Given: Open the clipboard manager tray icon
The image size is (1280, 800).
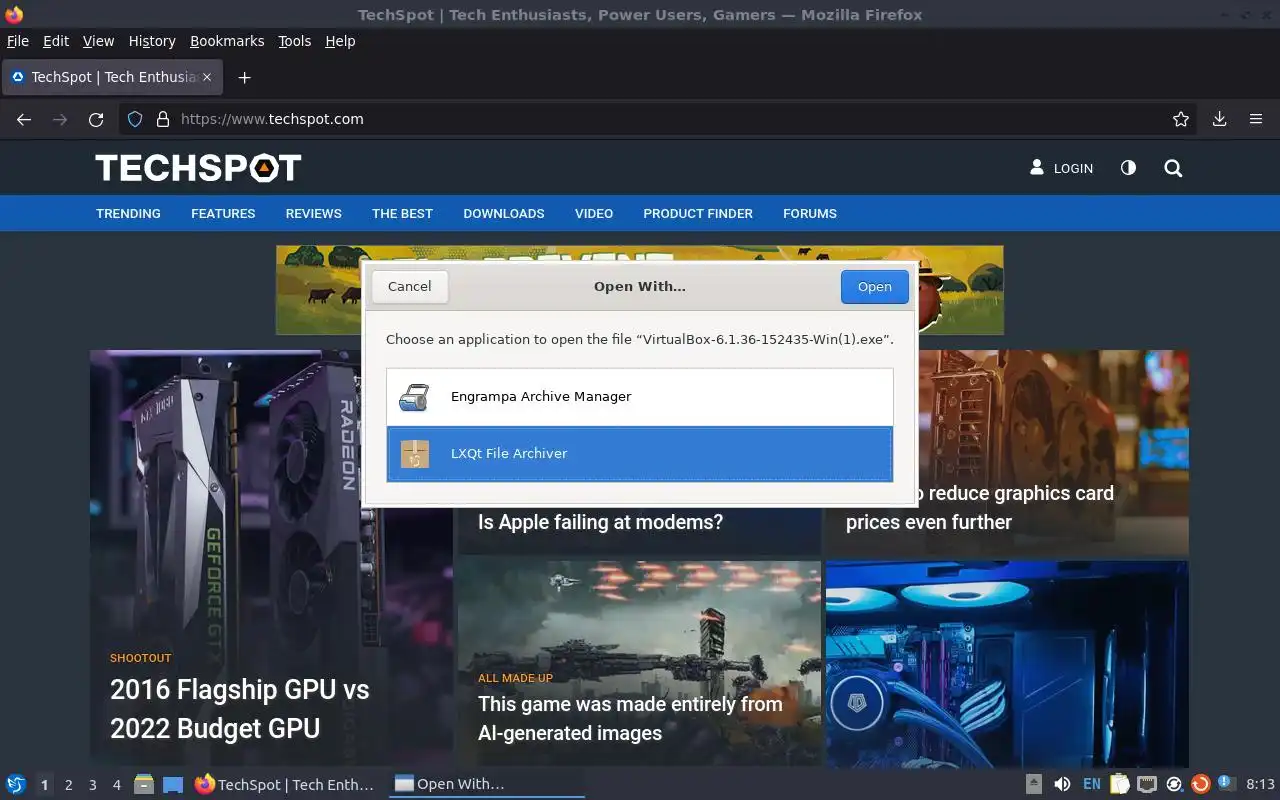Looking at the screenshot, I should coord(1119,784).
